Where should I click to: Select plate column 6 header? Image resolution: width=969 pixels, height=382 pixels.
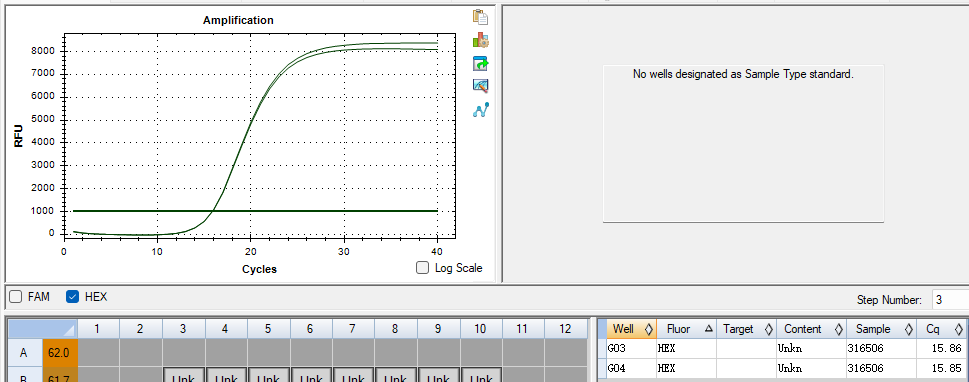tap(310, 329)
